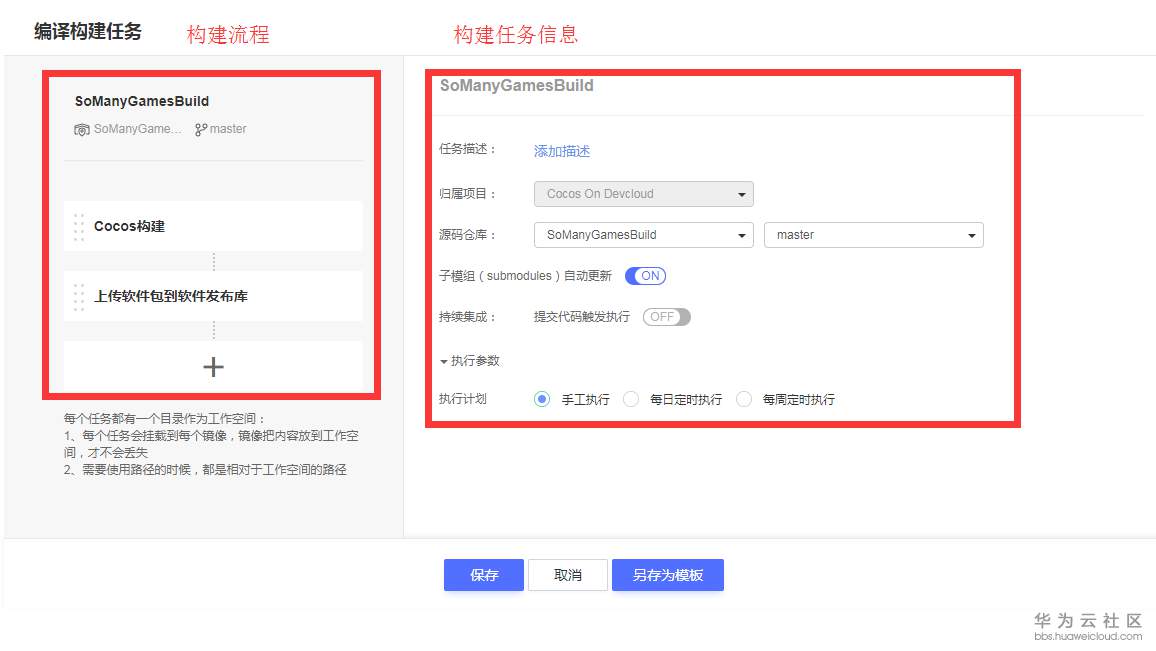Image resolution: width=1156 pixels, height=651 pixels.
Task: Click the repository icon beside SoManyGame...
Action: point(83,129)
